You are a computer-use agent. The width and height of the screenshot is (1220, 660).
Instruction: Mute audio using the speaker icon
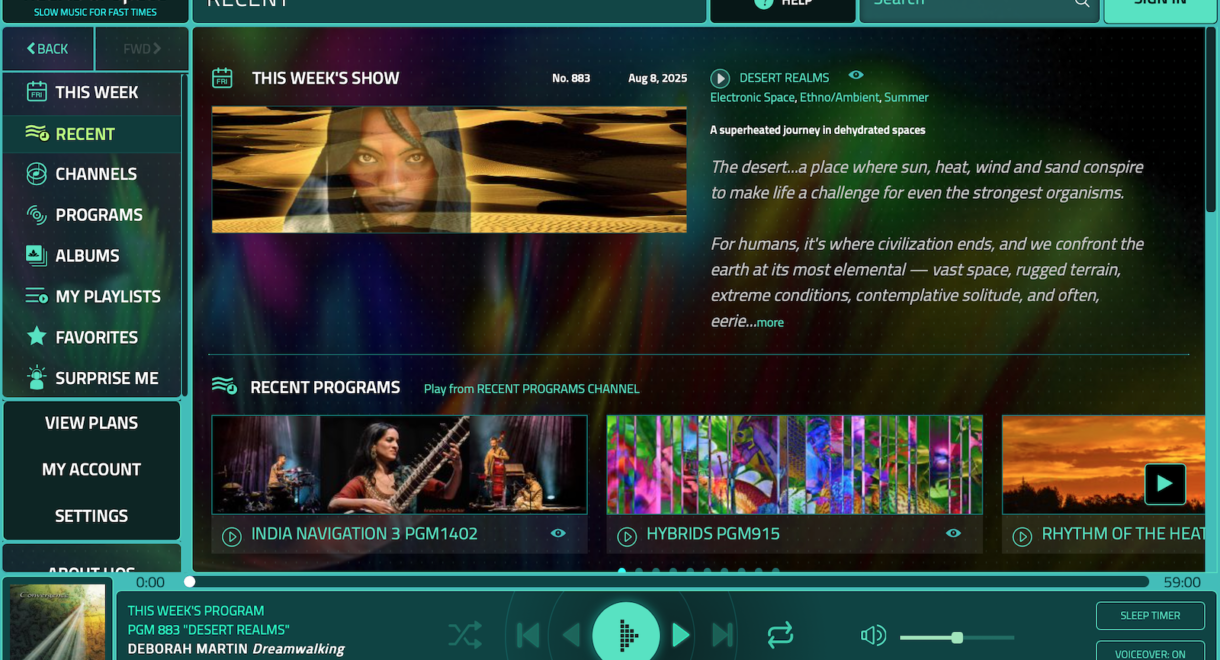(x=873, y=636)
